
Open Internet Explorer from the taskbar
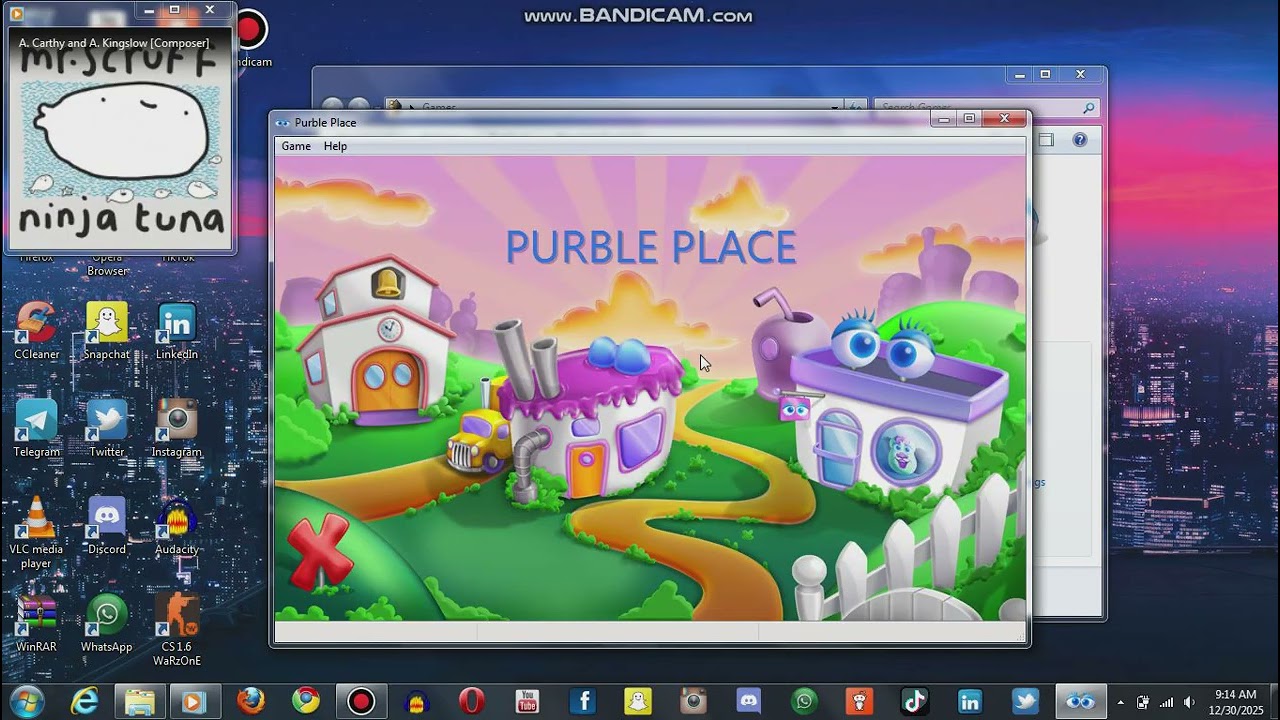click(x=85, y=702)
